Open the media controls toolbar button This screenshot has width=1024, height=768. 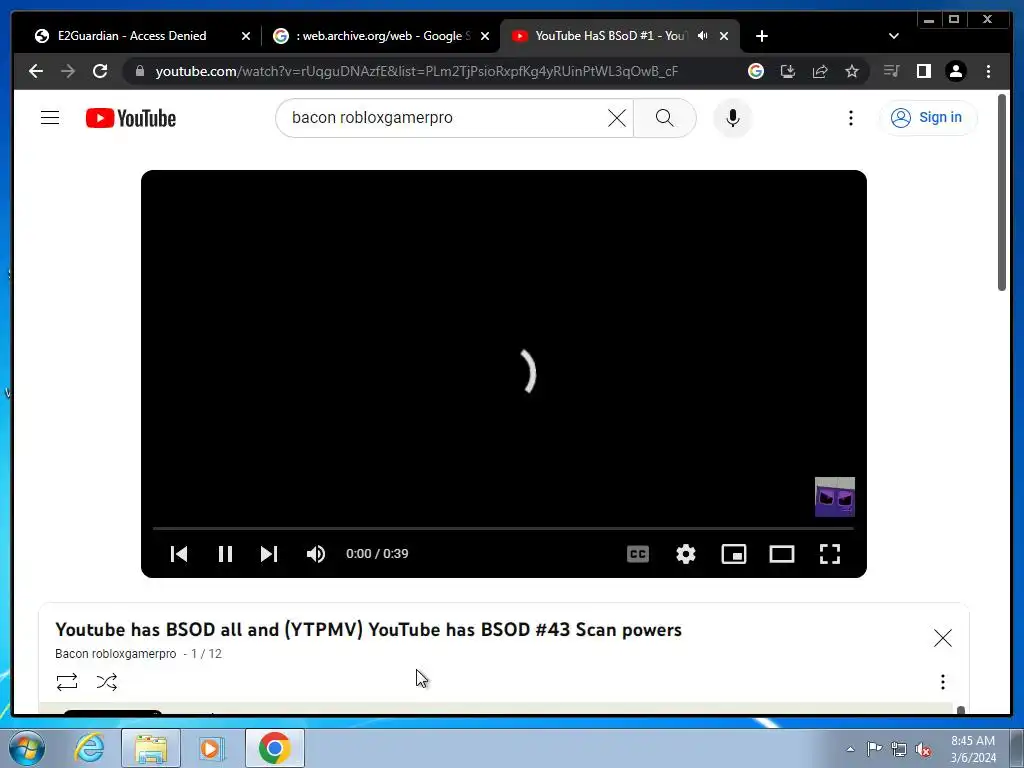tap(891, 71)
